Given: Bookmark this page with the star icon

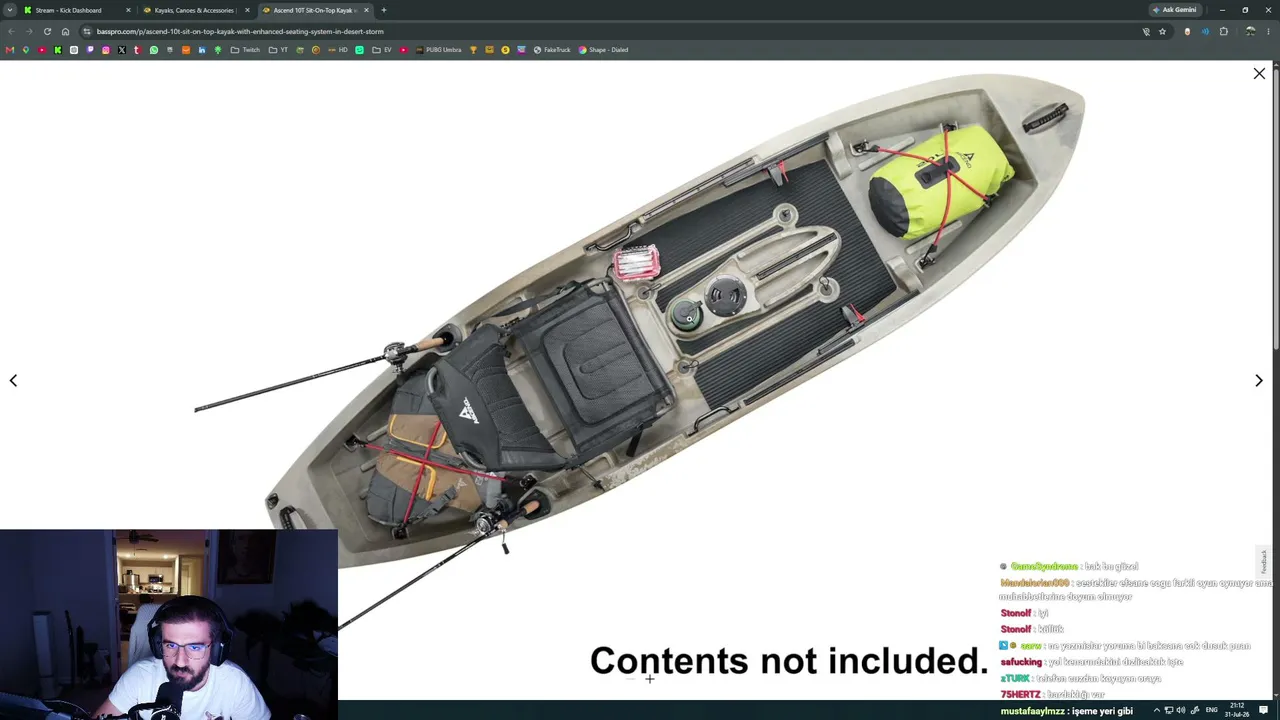Looking at the screenshot, I should coord(1162,31).
